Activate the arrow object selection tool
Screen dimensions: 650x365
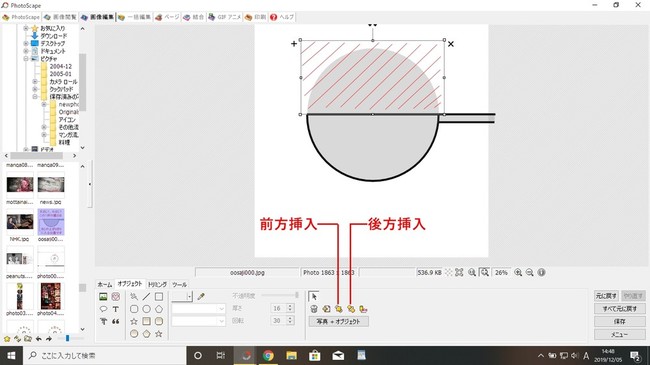314,297
